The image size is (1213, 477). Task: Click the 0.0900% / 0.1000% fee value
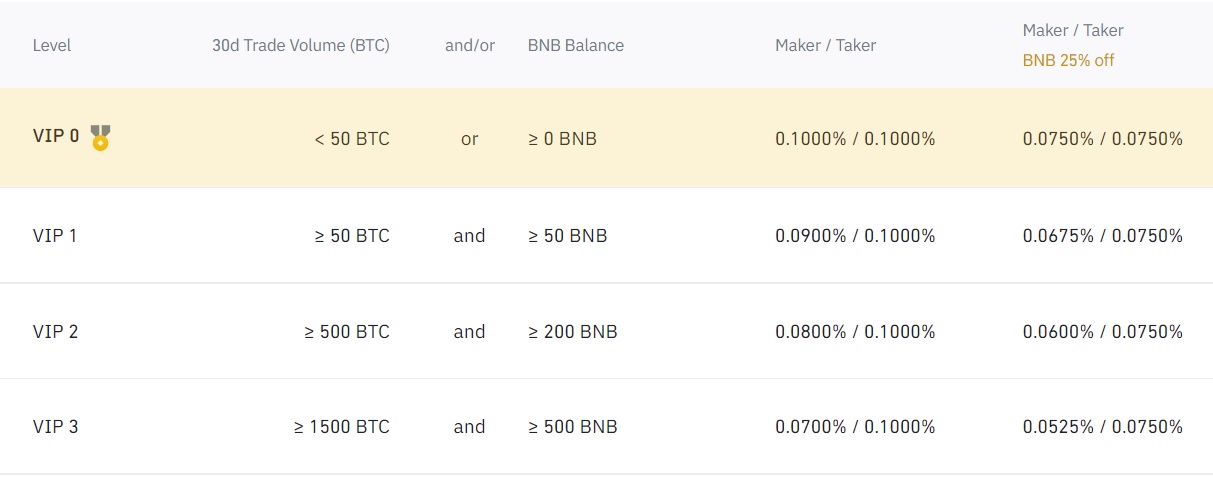tap(855, 236)
